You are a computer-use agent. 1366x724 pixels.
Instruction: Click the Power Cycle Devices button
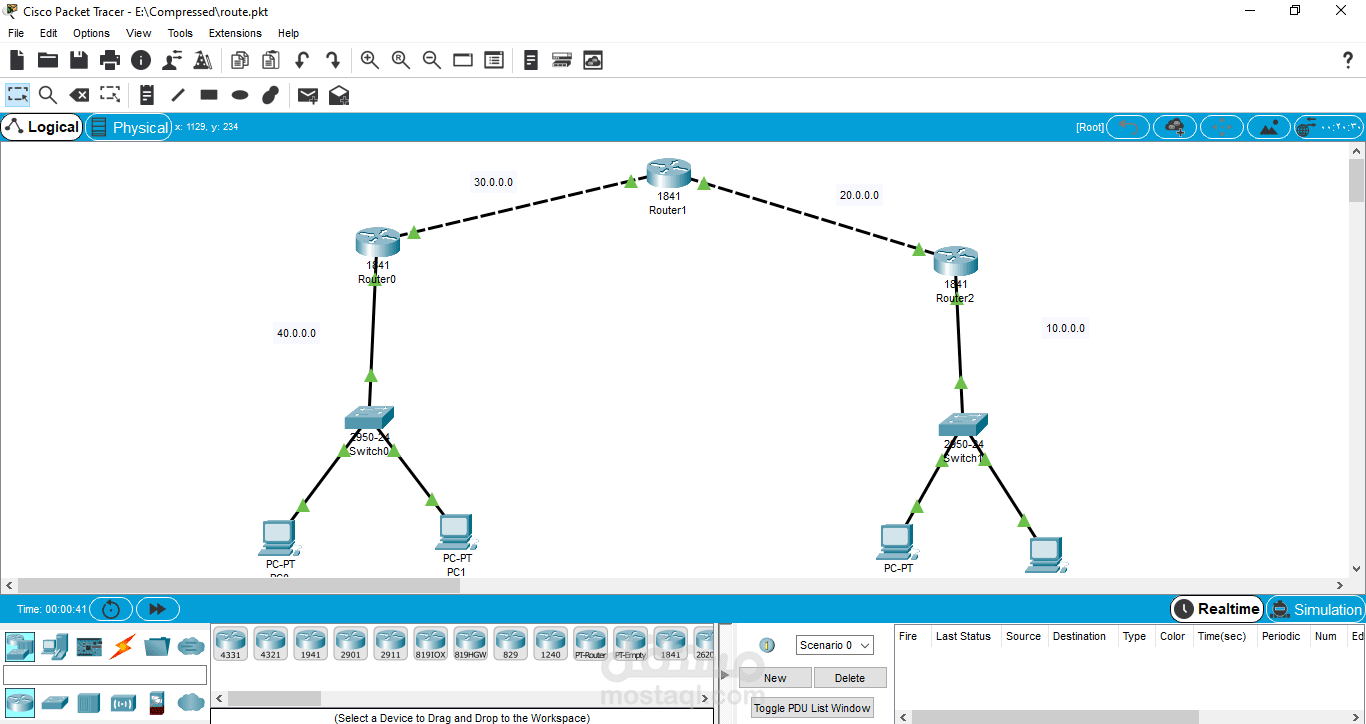(x=111, y=609)
